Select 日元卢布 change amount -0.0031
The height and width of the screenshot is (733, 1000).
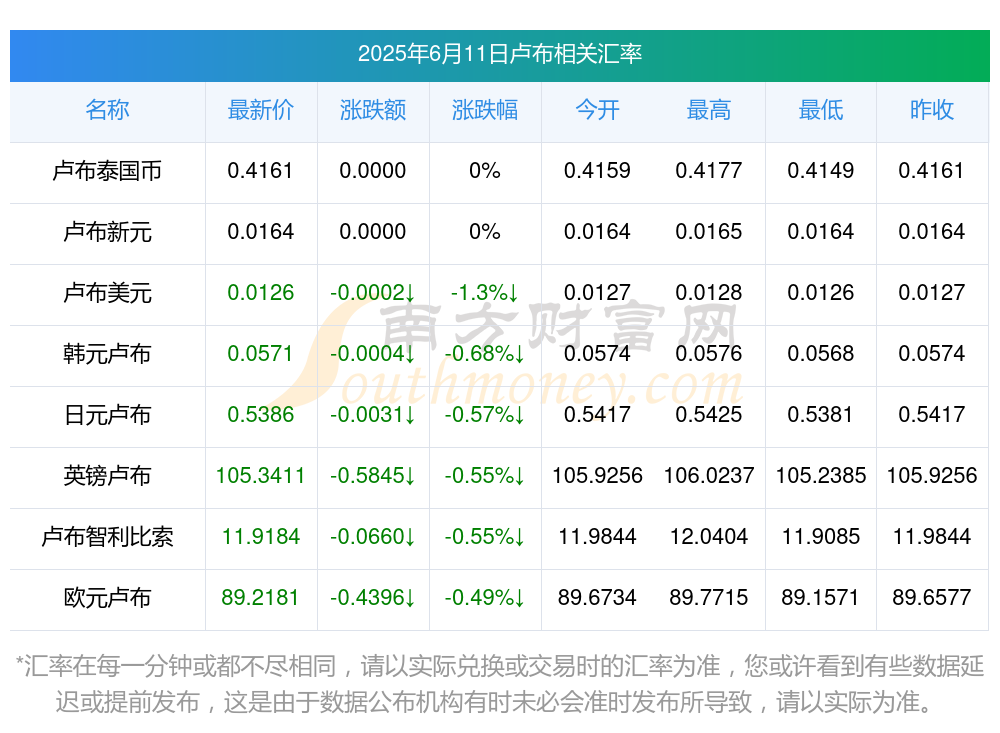pos(372,414)
